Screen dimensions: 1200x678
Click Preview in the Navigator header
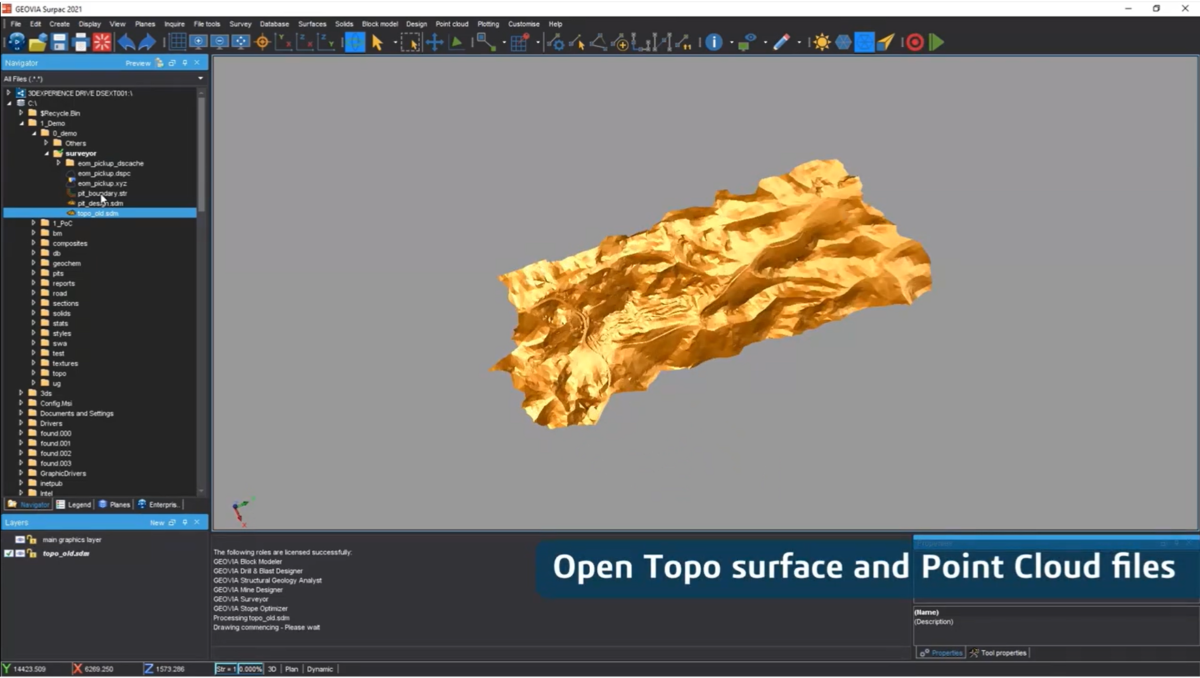pyautogui.click(x=138, y=63)
